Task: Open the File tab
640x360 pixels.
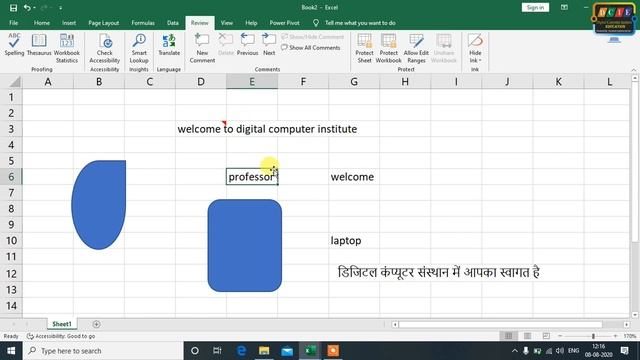Action: coord(13,23)
